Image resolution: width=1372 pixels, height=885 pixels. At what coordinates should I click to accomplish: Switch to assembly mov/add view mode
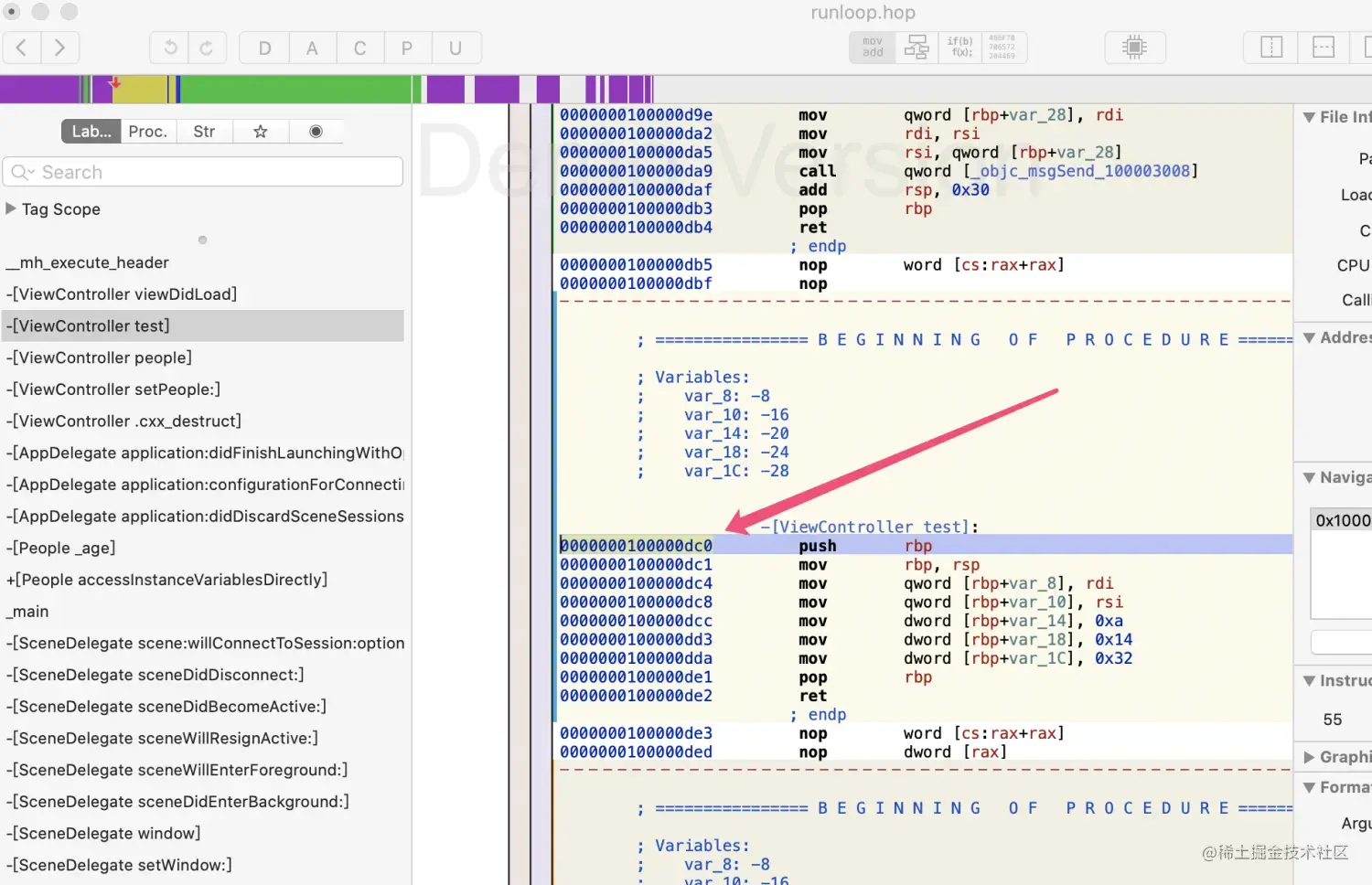pos(873,48)
